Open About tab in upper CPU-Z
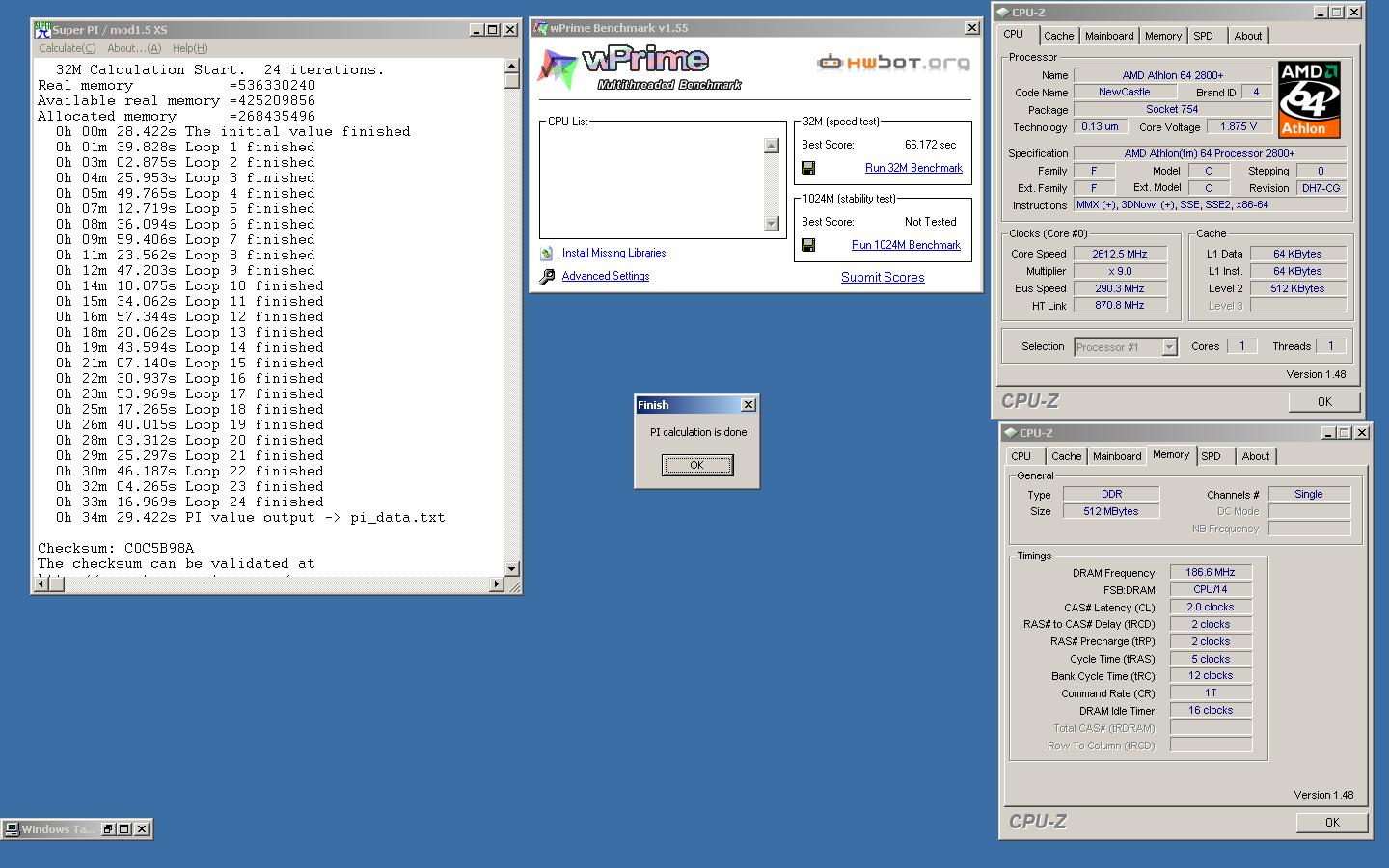 click(x=1248, y=36)
